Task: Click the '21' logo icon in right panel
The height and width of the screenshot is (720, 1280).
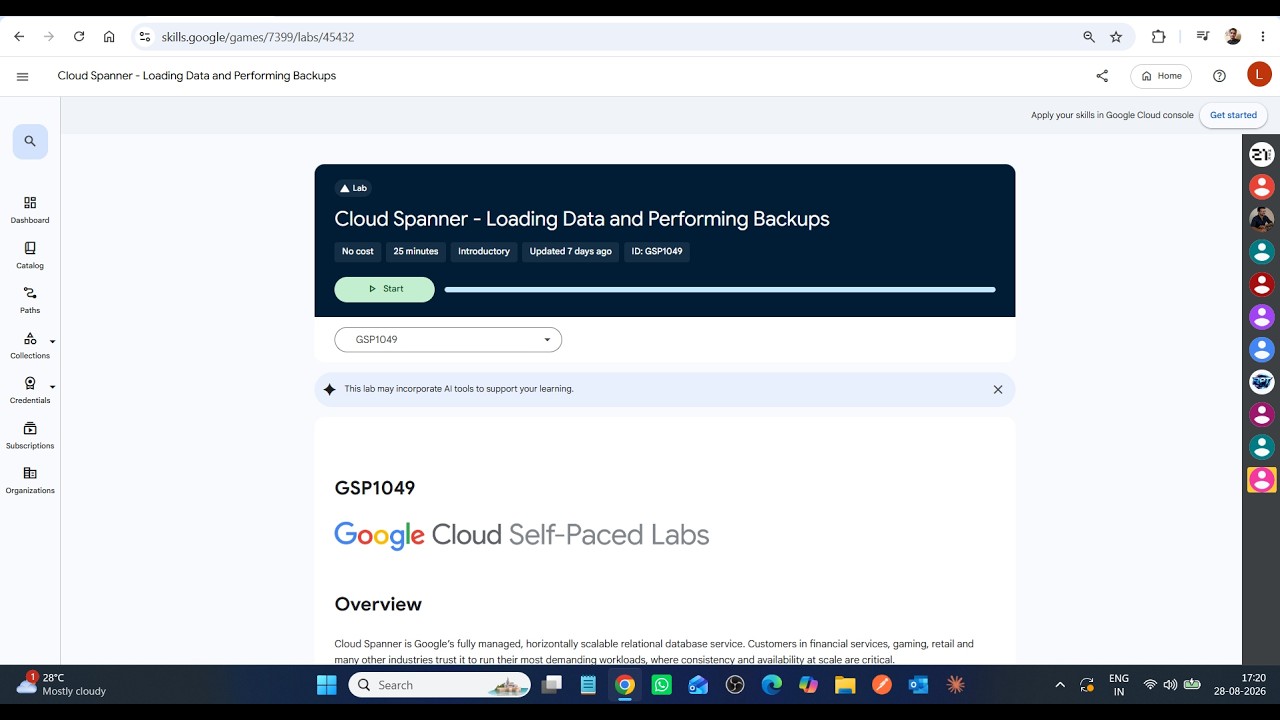Action: click(x=1262, y=154)
